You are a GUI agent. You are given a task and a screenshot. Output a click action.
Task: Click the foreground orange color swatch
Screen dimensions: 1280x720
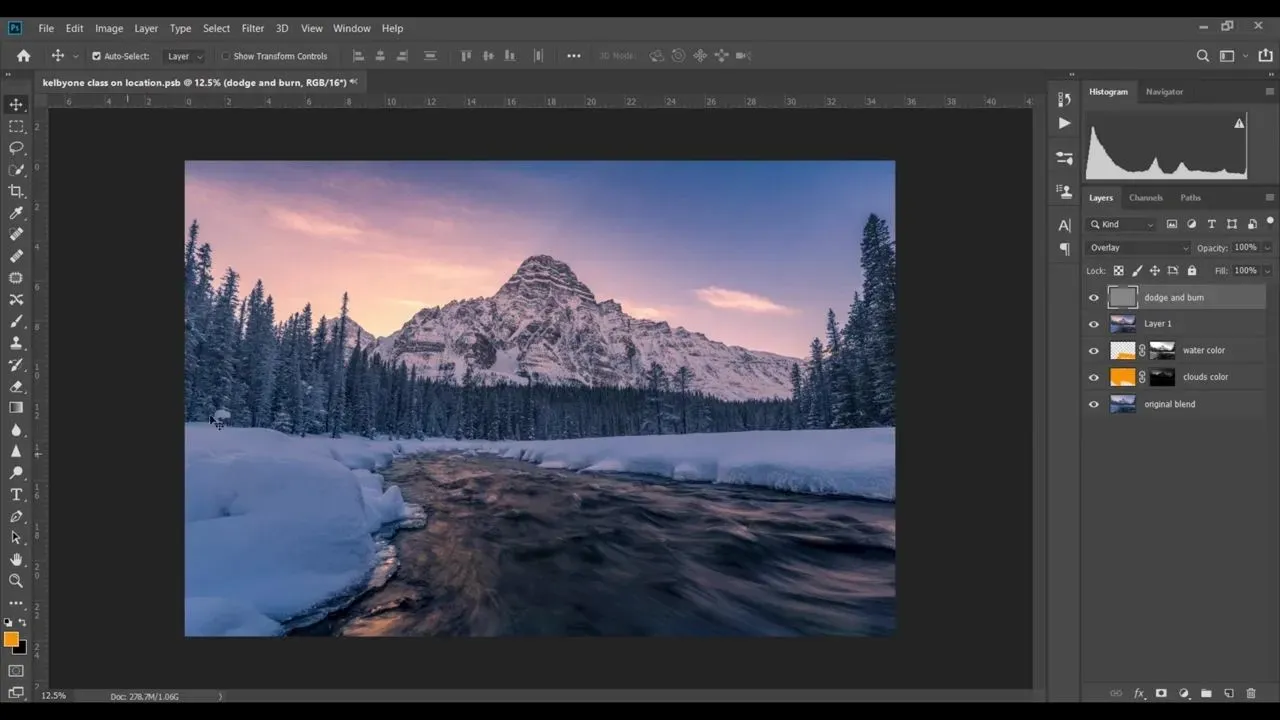click(x=10, y=639)
